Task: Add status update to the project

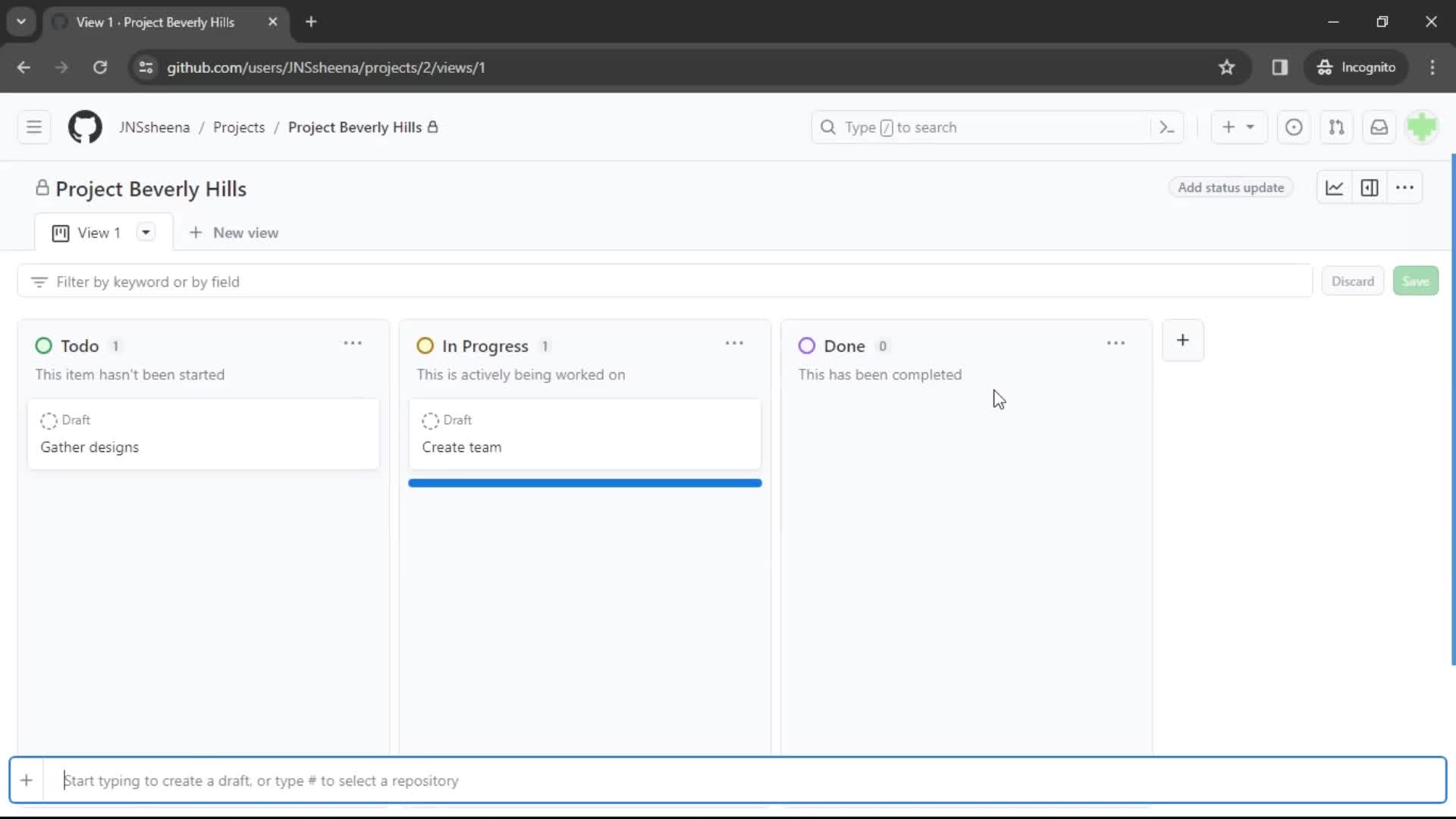Action: point(1230,188)
